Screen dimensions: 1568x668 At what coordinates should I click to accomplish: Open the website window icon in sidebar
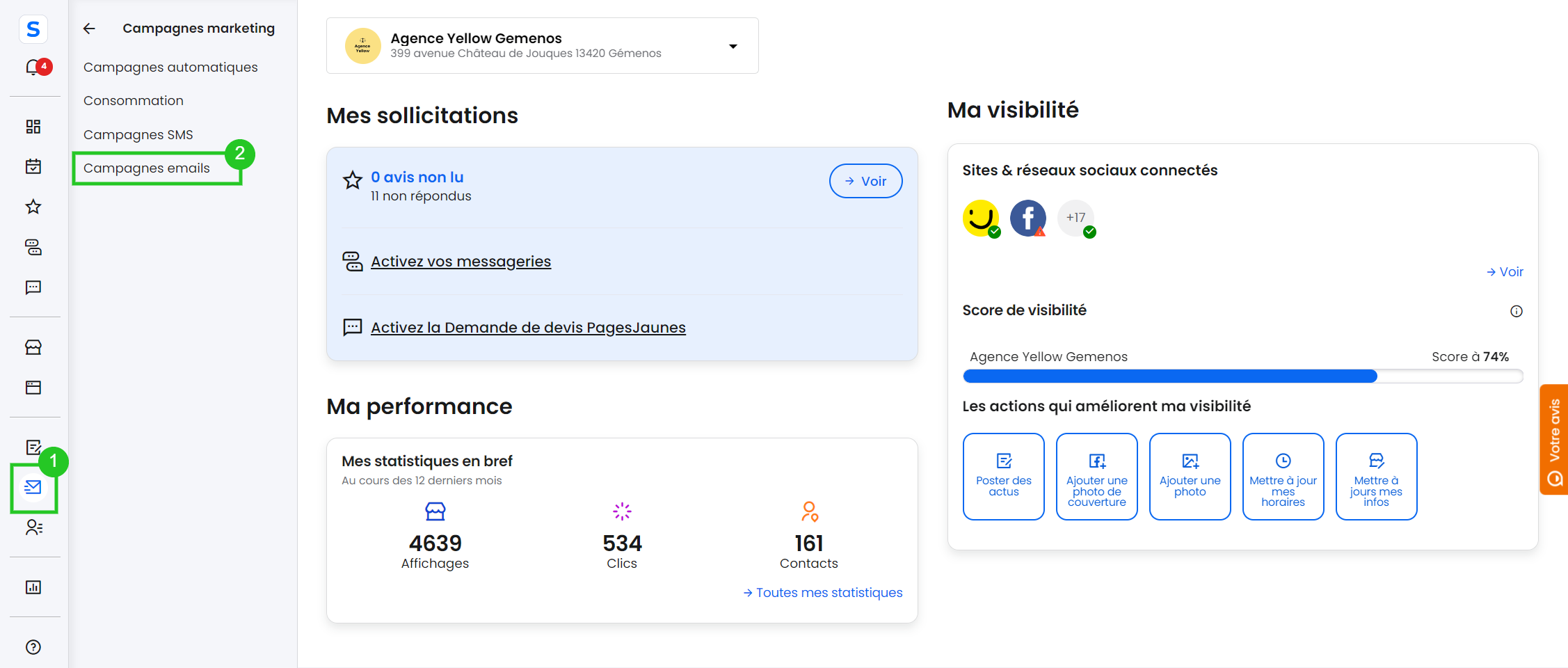pyautogui.click(x=33, y=388)
